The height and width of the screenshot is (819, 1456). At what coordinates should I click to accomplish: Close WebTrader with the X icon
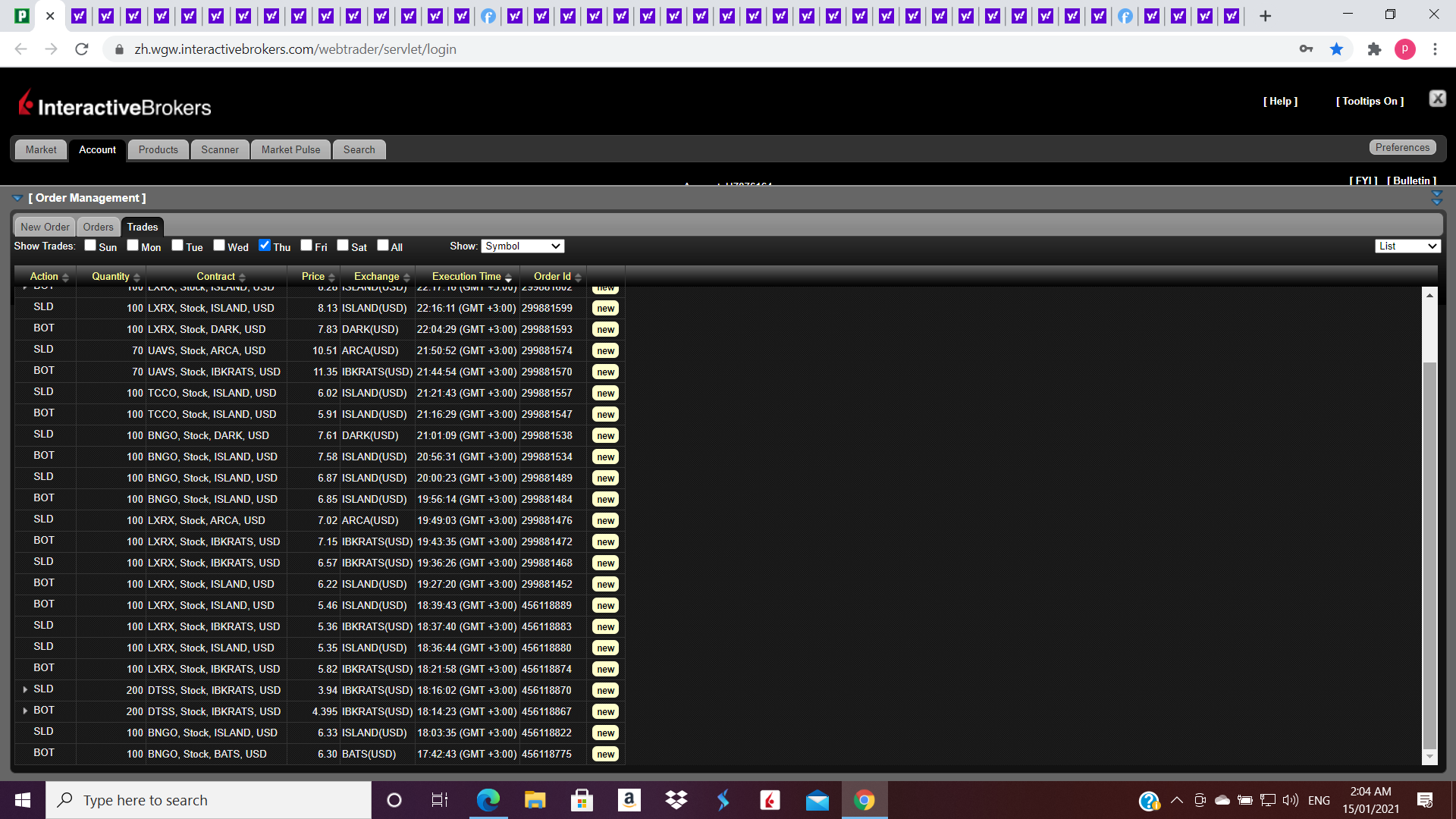click(1437, 99)
